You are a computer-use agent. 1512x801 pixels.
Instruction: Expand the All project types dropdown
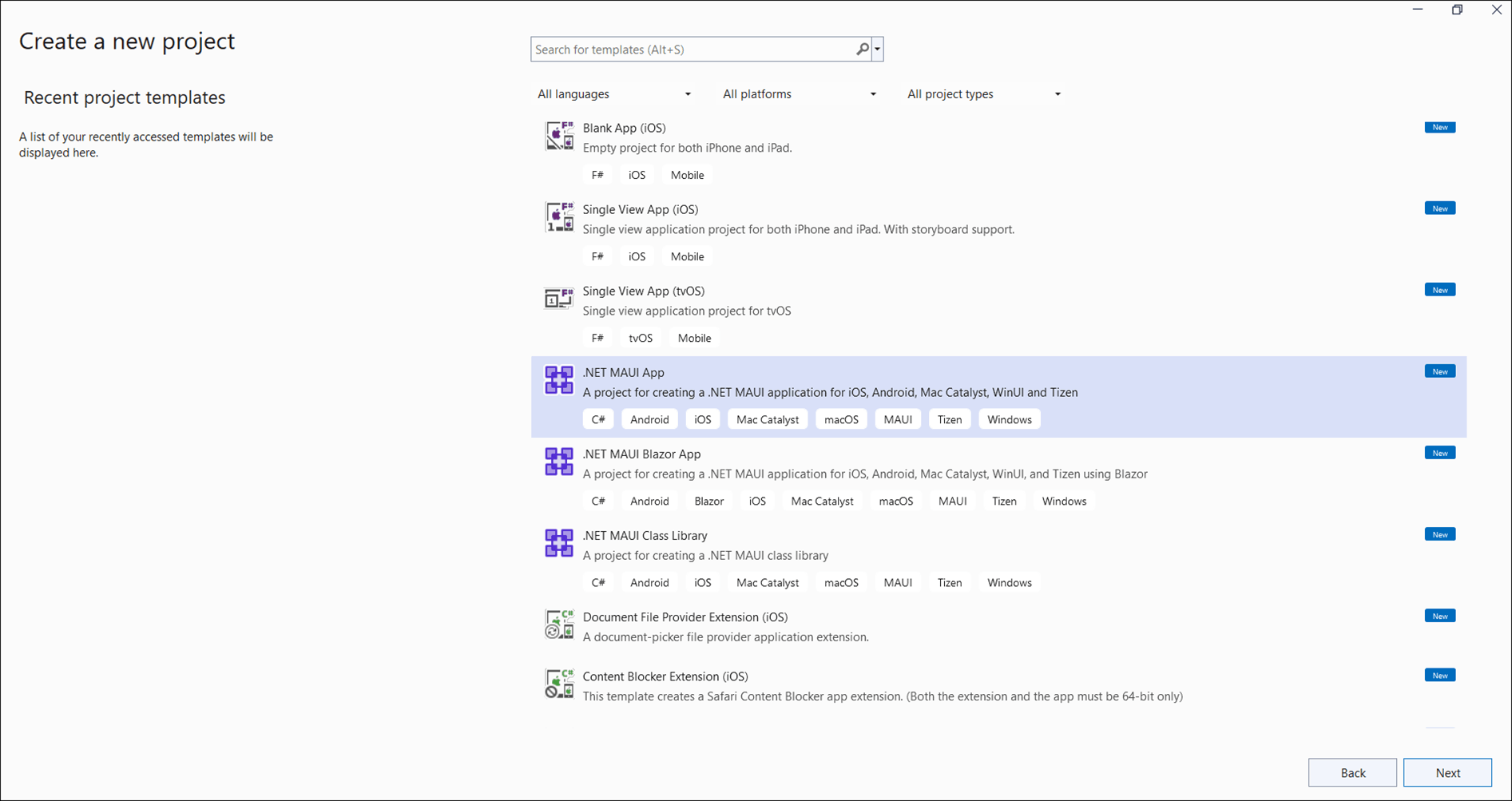(983, 94)
